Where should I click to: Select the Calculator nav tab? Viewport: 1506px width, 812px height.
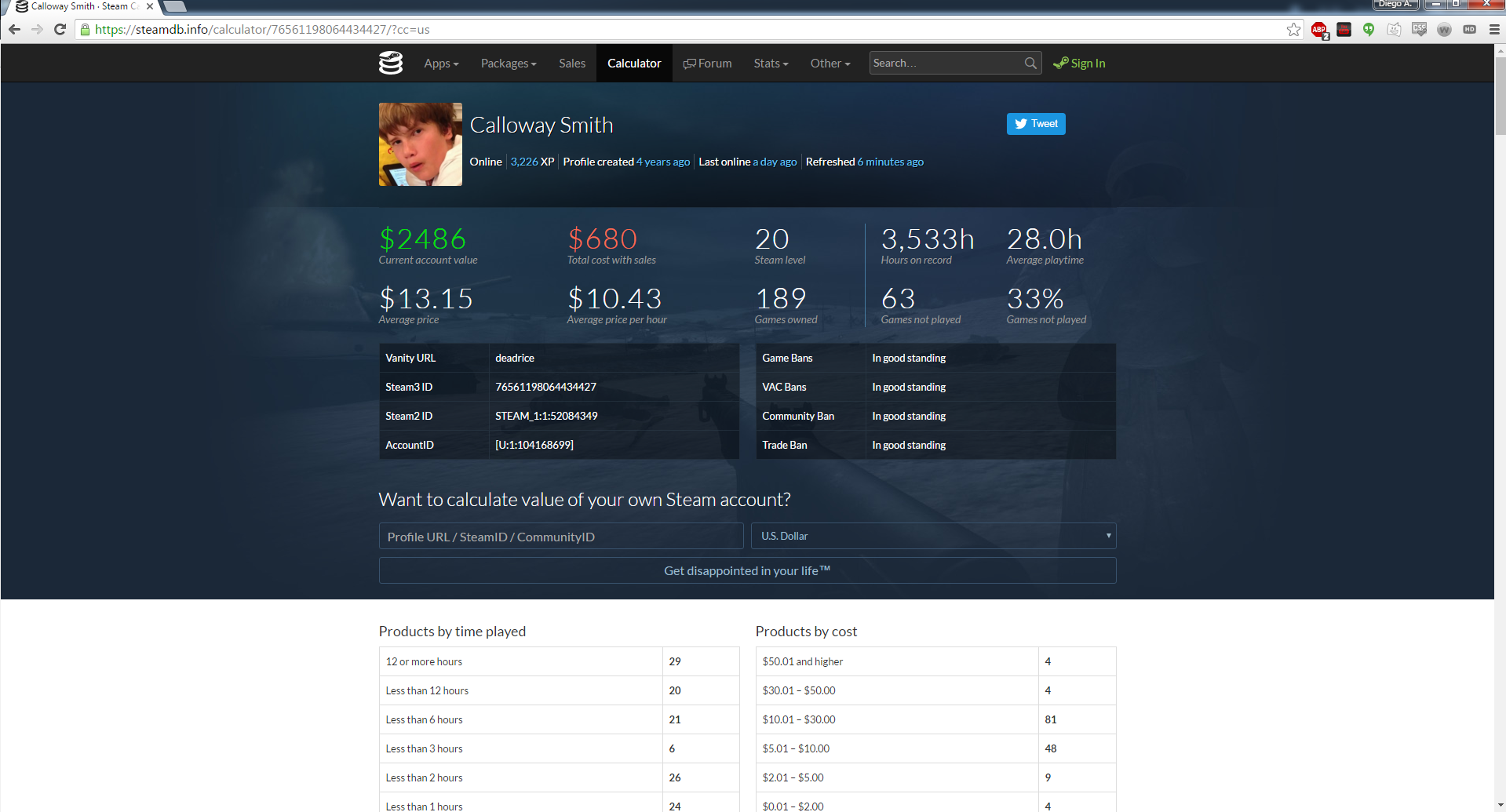[634, 64]
